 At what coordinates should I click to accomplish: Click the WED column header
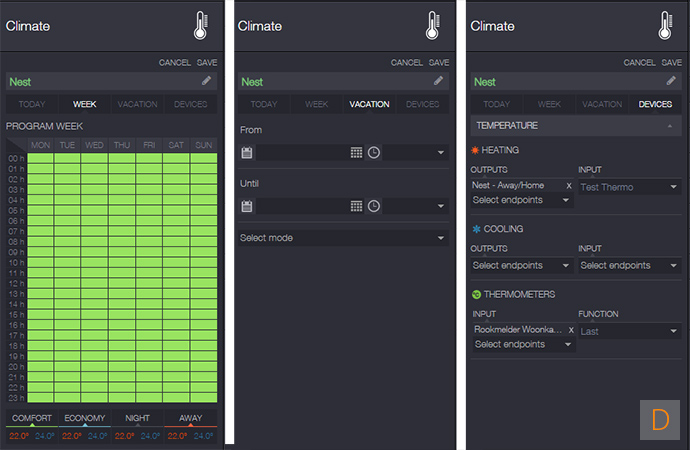pos(94,145)
